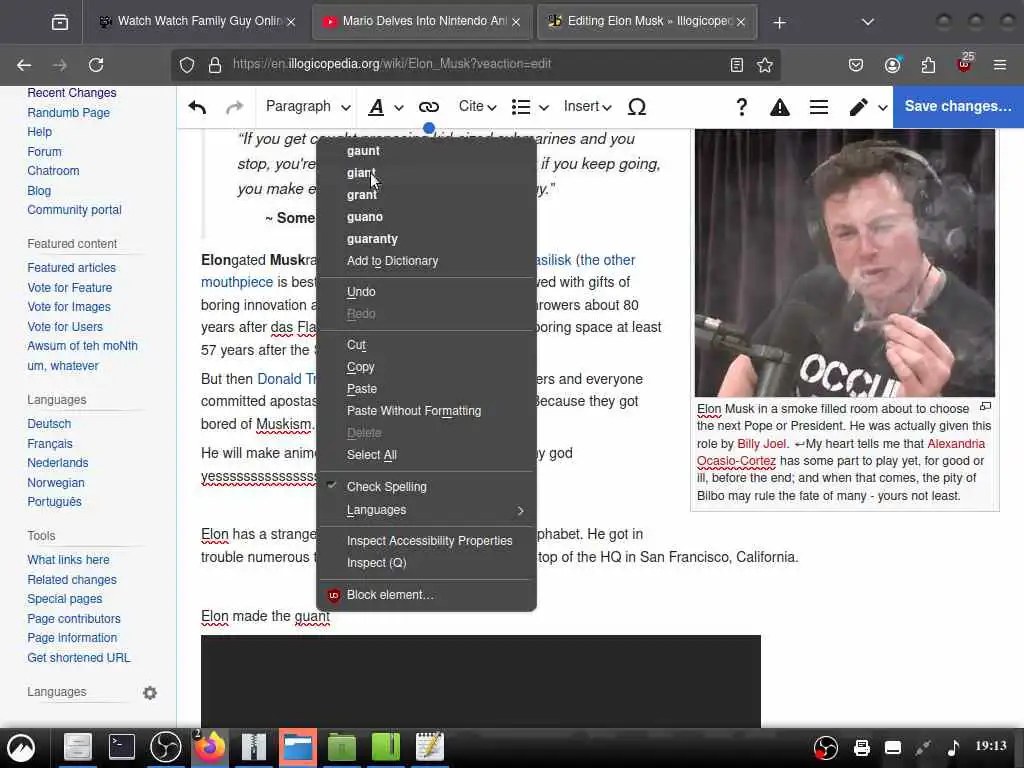
Task: Open Paragraph format dropdown
Action: tap(308, 107)
